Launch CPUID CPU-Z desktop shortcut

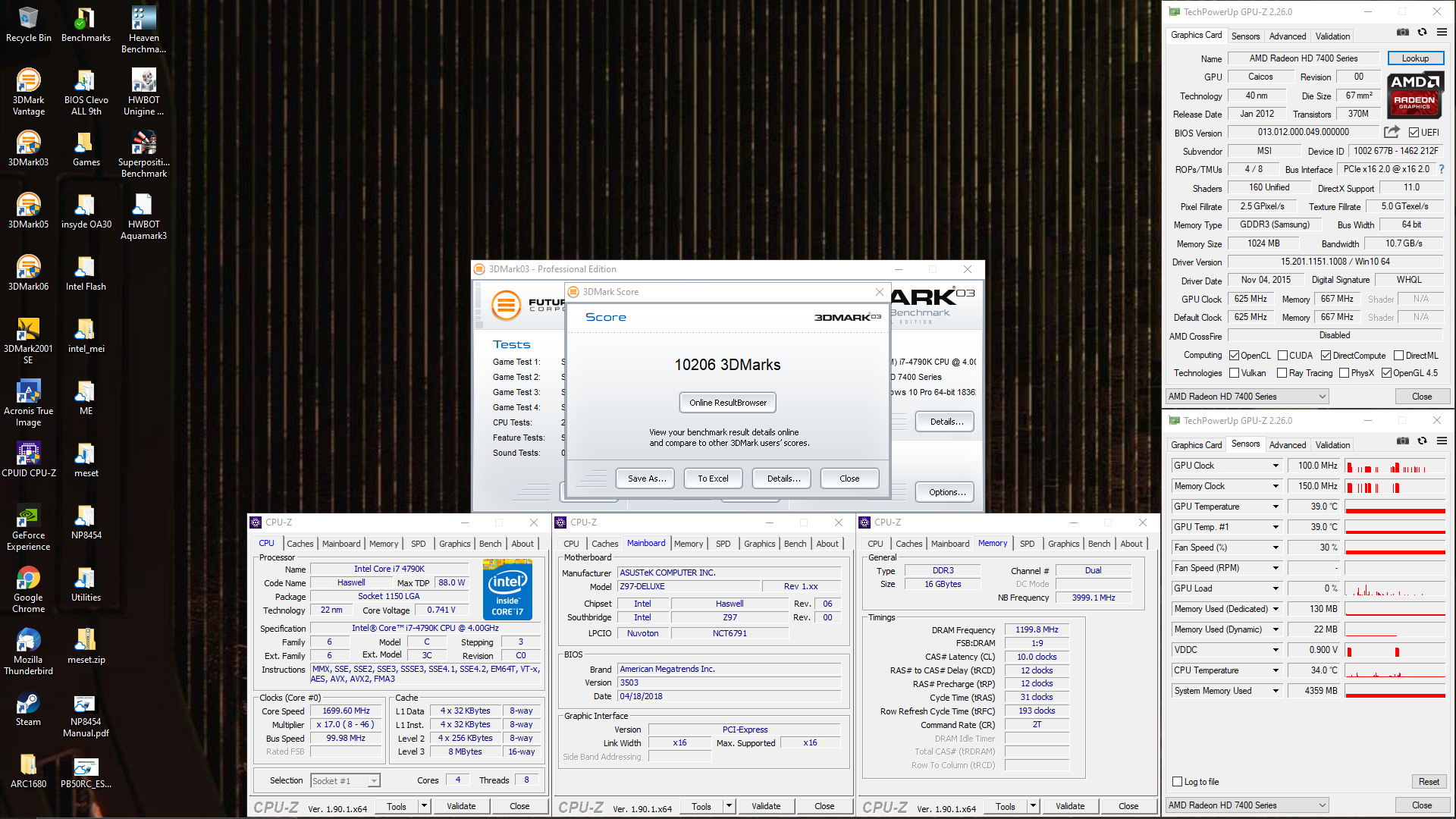pyautogui.click(x=28, y=459)
